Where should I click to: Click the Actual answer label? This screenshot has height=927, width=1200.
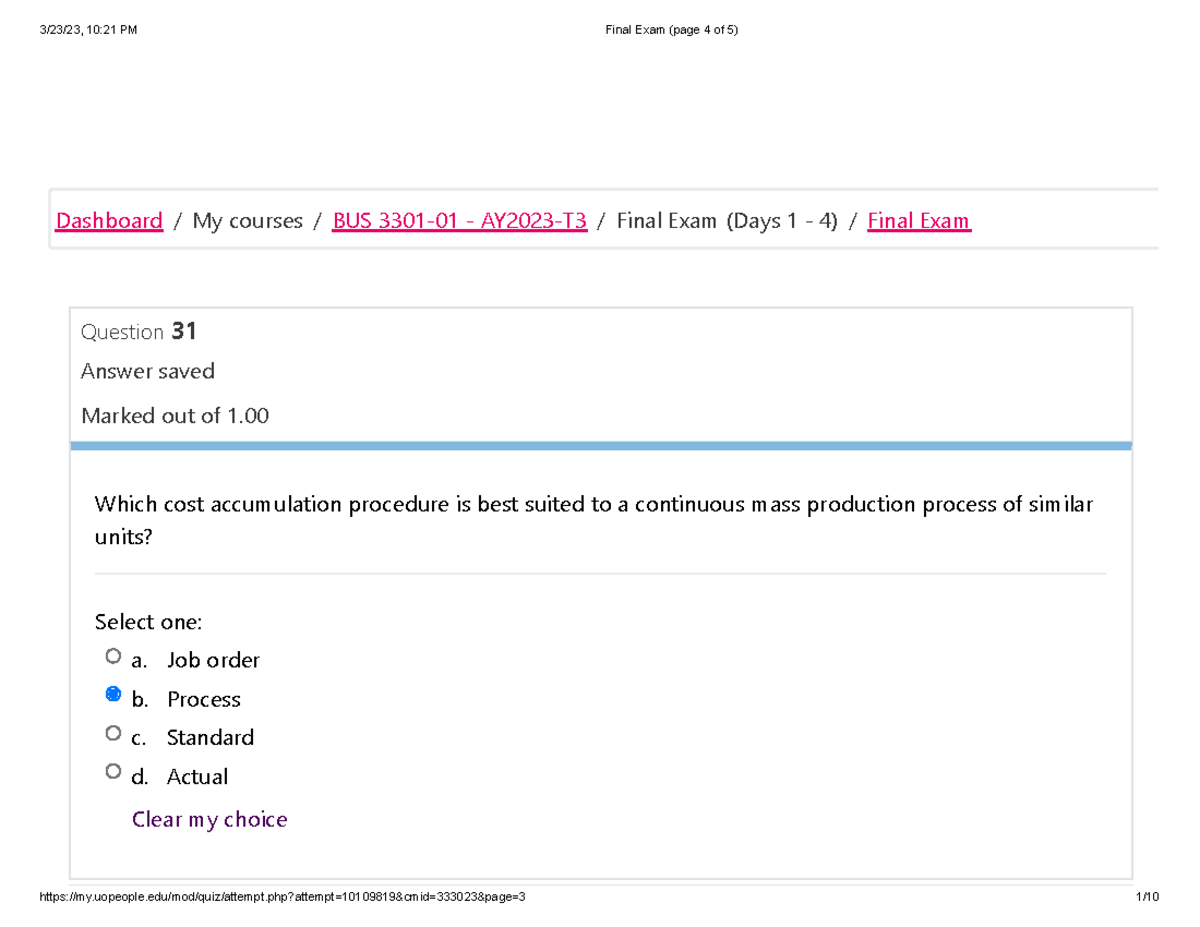[197, 777]
